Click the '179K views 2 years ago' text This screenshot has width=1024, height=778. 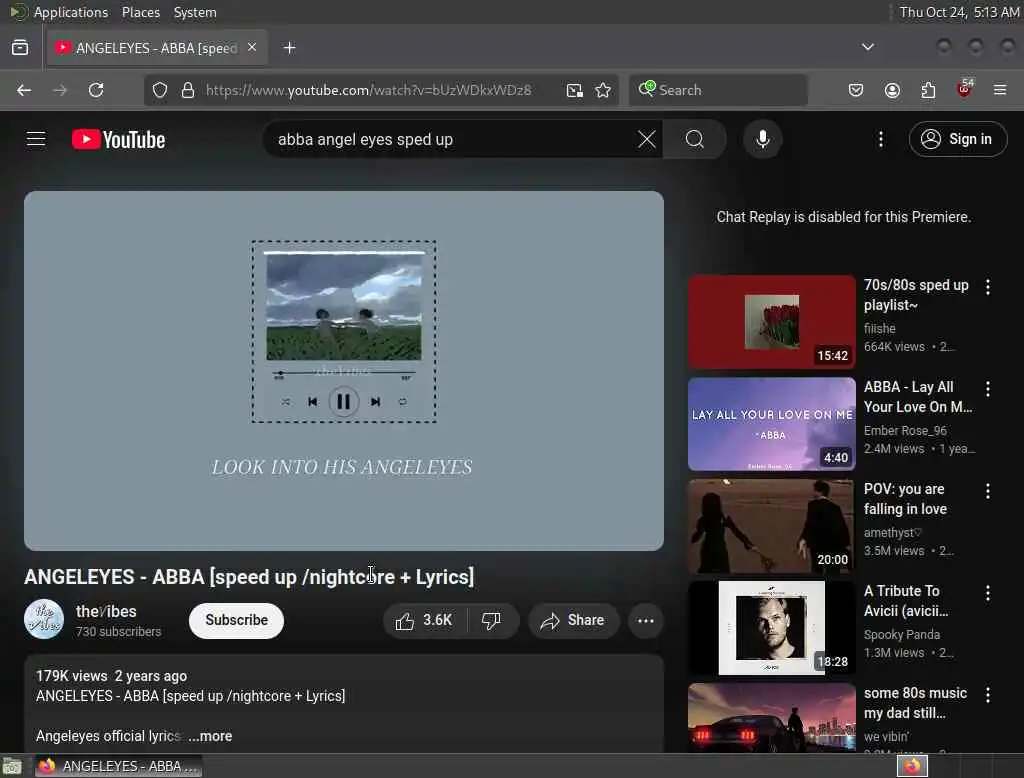111,675
